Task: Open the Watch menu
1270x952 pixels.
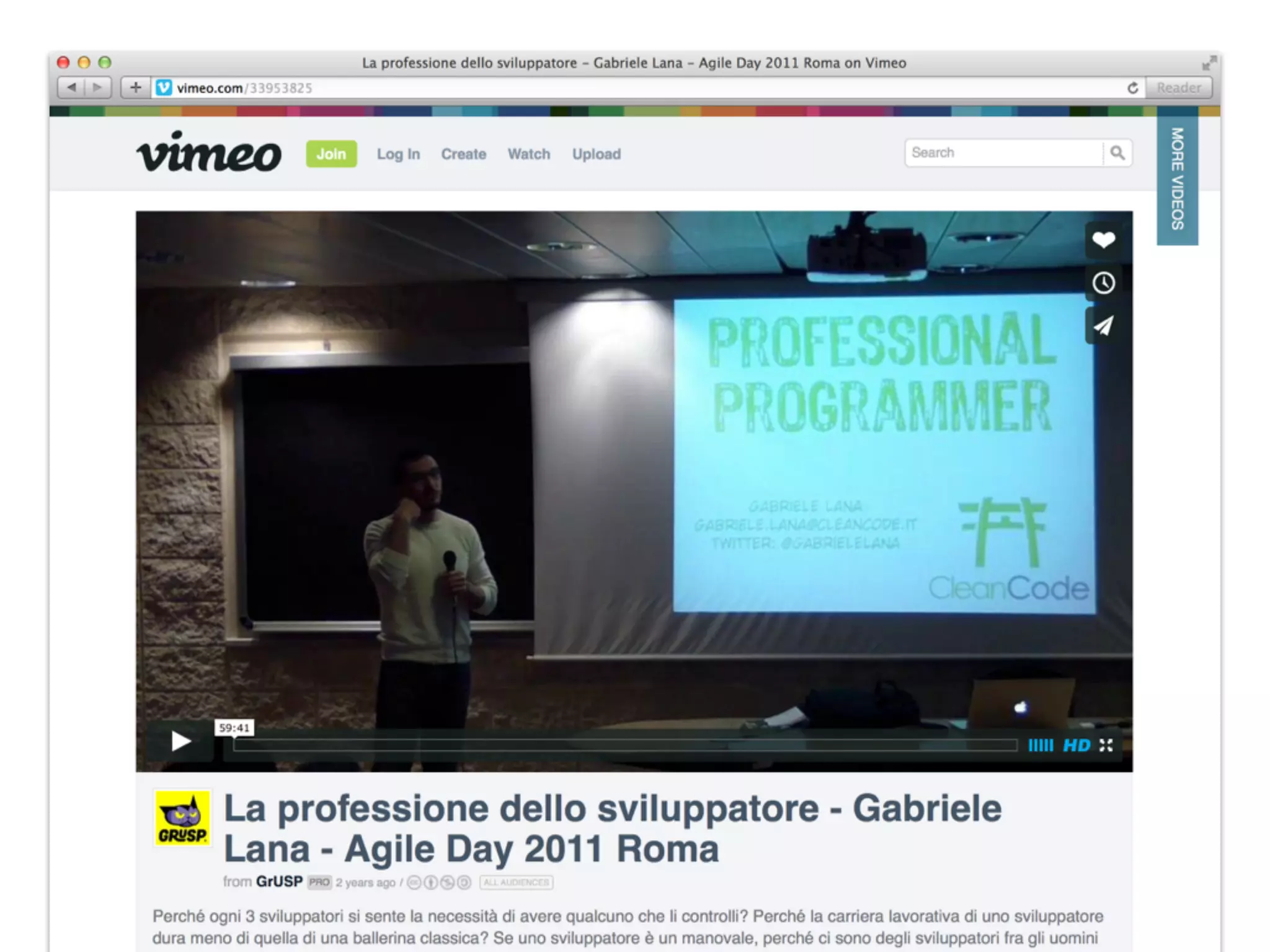Action: [x=528, y=154]
